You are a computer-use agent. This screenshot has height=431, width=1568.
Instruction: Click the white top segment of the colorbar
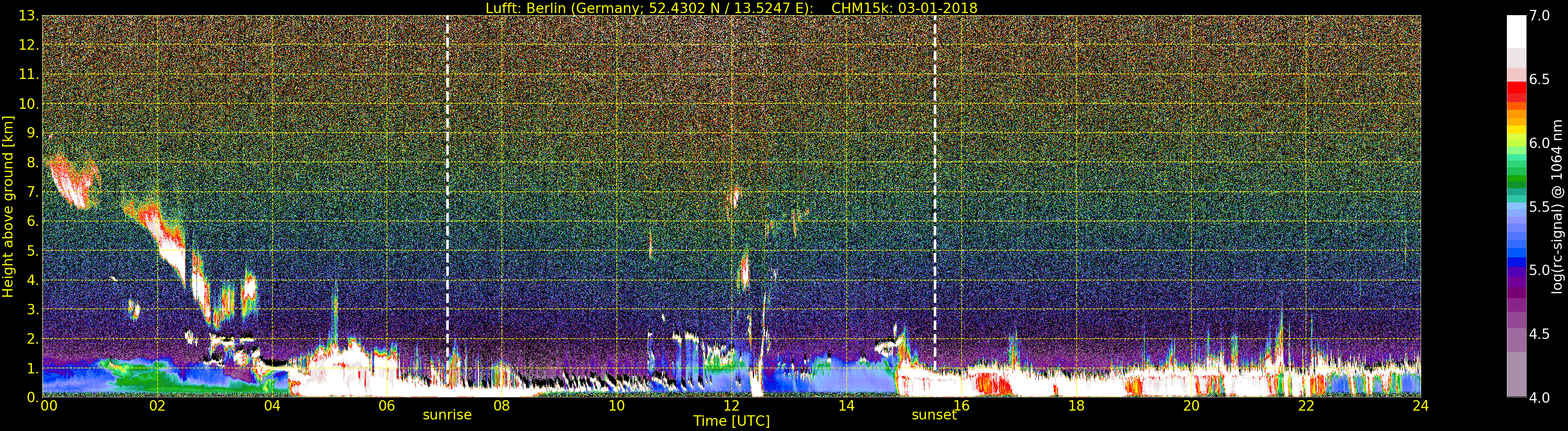tap(1516, 32)
